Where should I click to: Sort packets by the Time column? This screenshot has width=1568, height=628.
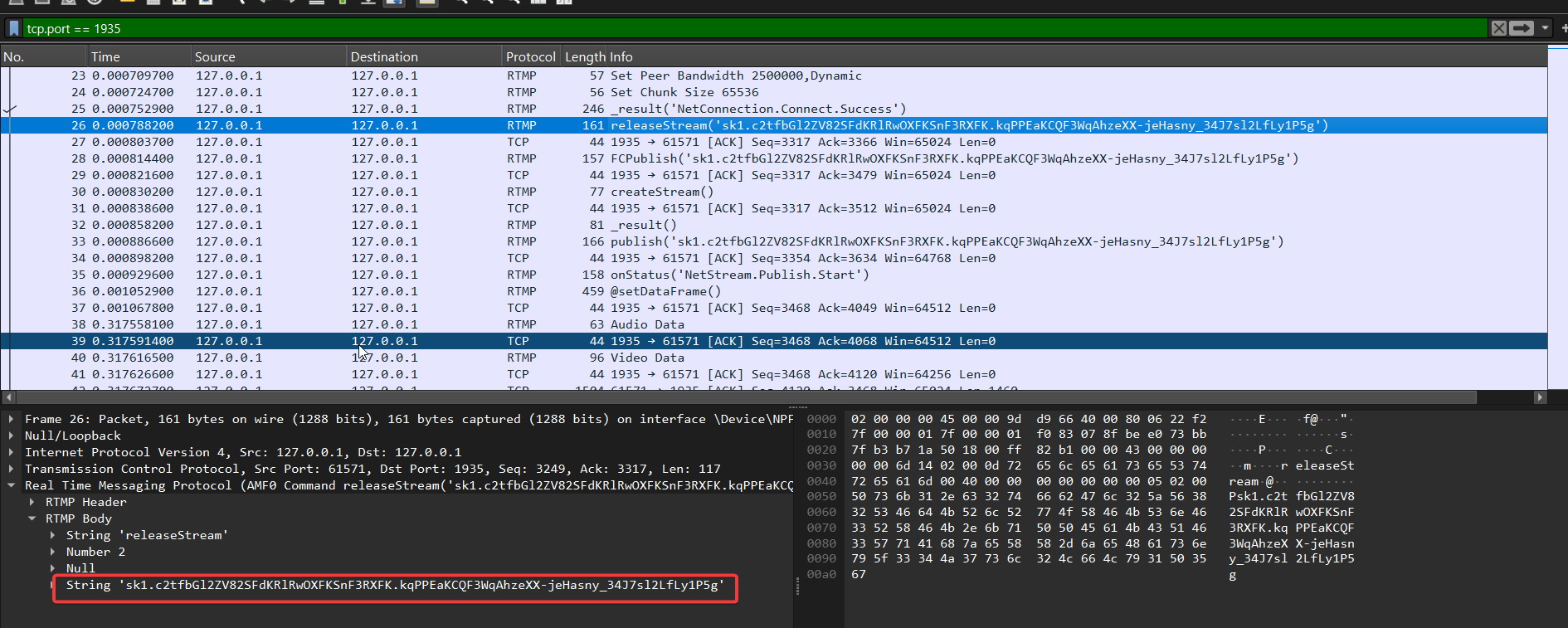[139, 56]
